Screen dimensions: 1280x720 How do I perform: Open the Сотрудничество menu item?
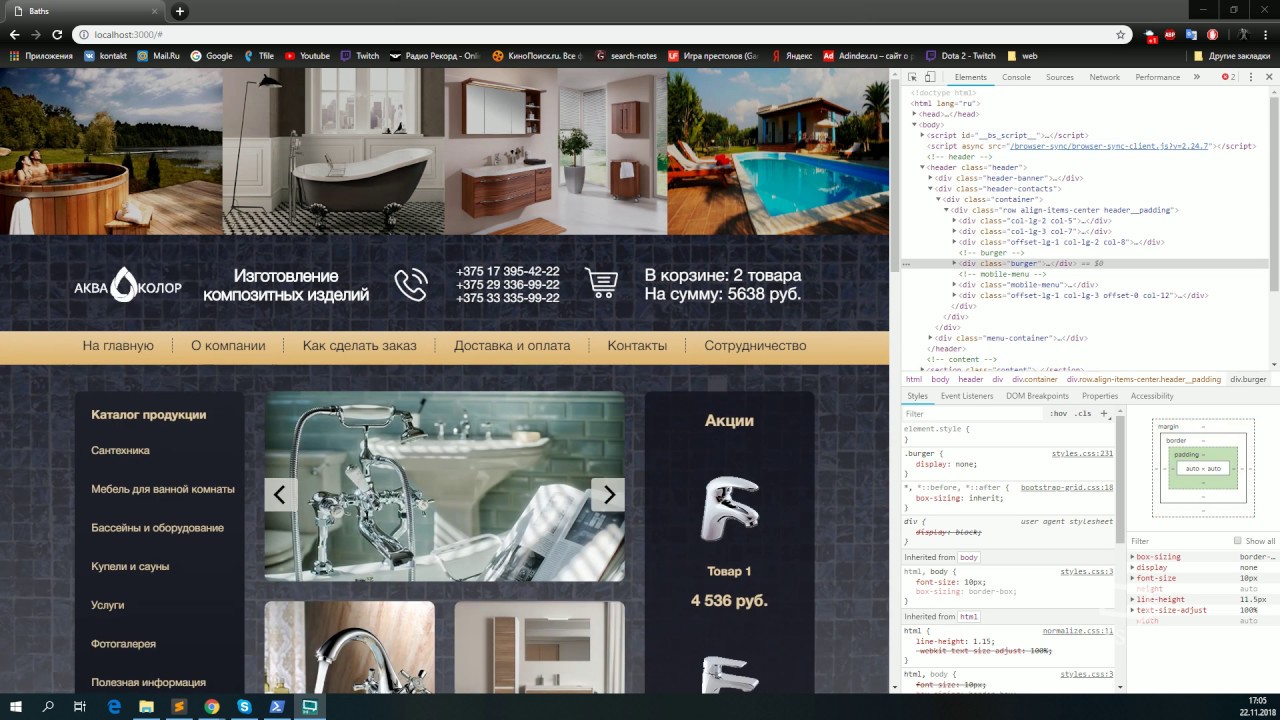click(755, 346)
